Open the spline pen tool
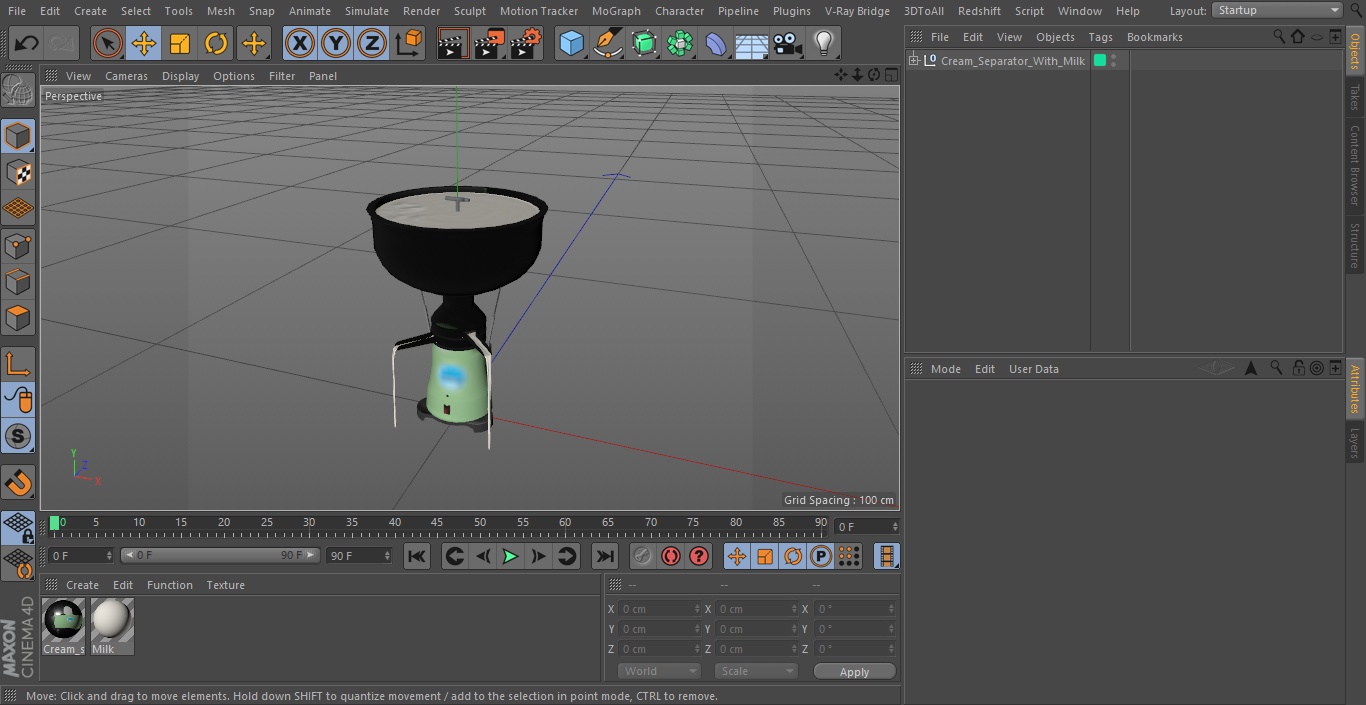The width and height of the screenshot is (1366, 705). click(x=607, y=44)
